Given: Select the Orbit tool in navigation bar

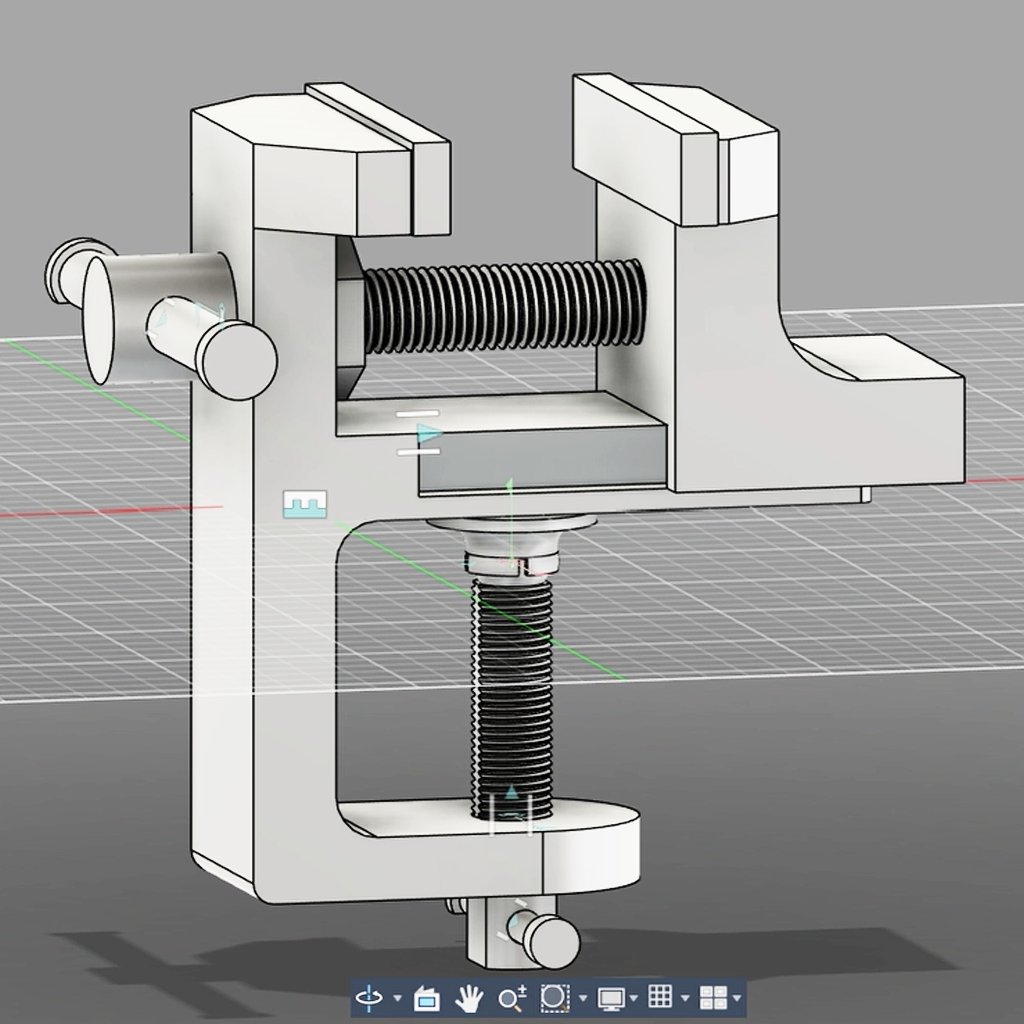Looking at the screenshot, I should [x=369, y=997].
